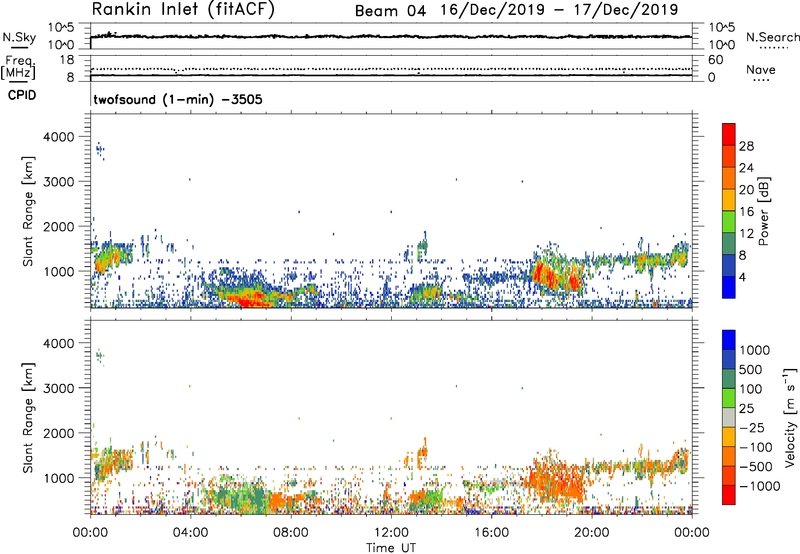Click the gray band of the velocity colorbar
The image size is (800, 554).
[x=729, y=418]
